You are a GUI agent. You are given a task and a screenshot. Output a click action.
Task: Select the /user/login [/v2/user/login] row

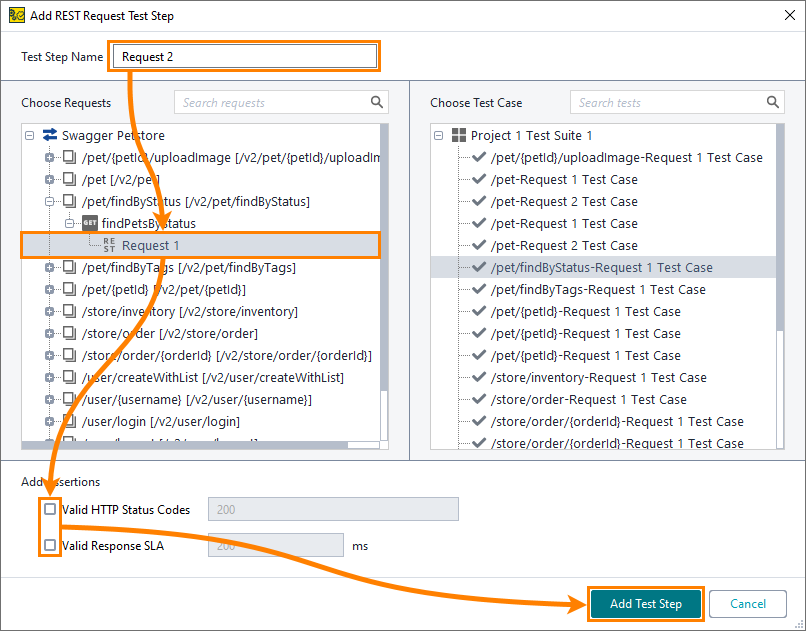point(161,421)
